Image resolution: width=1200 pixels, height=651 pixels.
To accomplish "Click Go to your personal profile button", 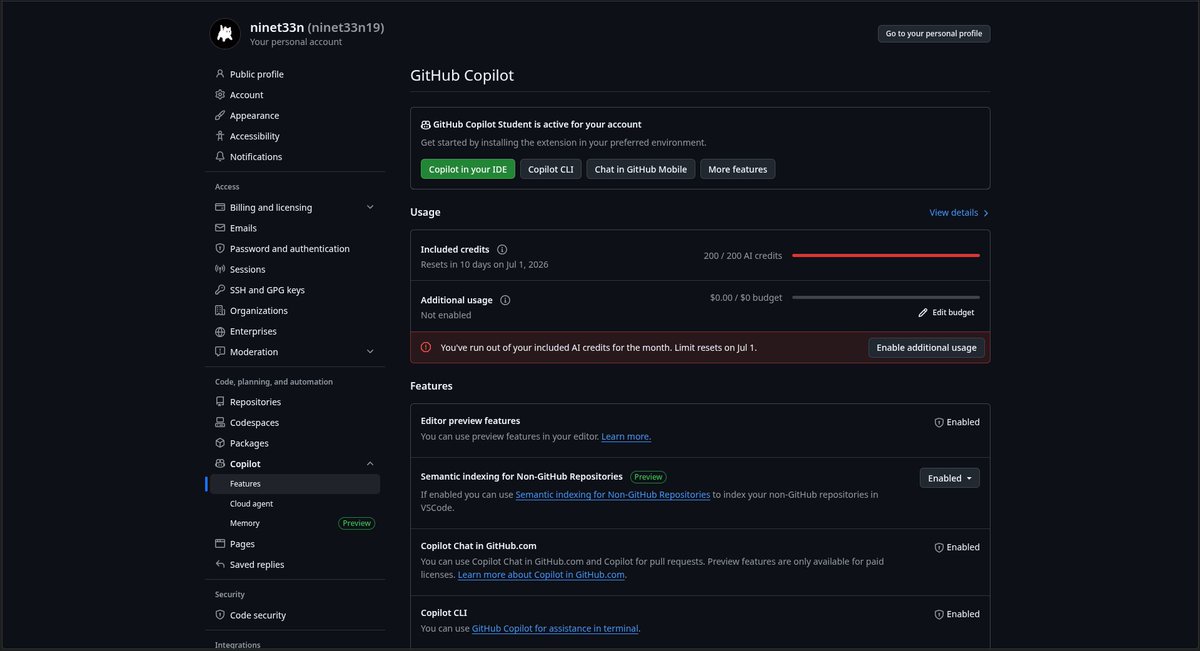I will pyautogui.click(x=934, y=33).
